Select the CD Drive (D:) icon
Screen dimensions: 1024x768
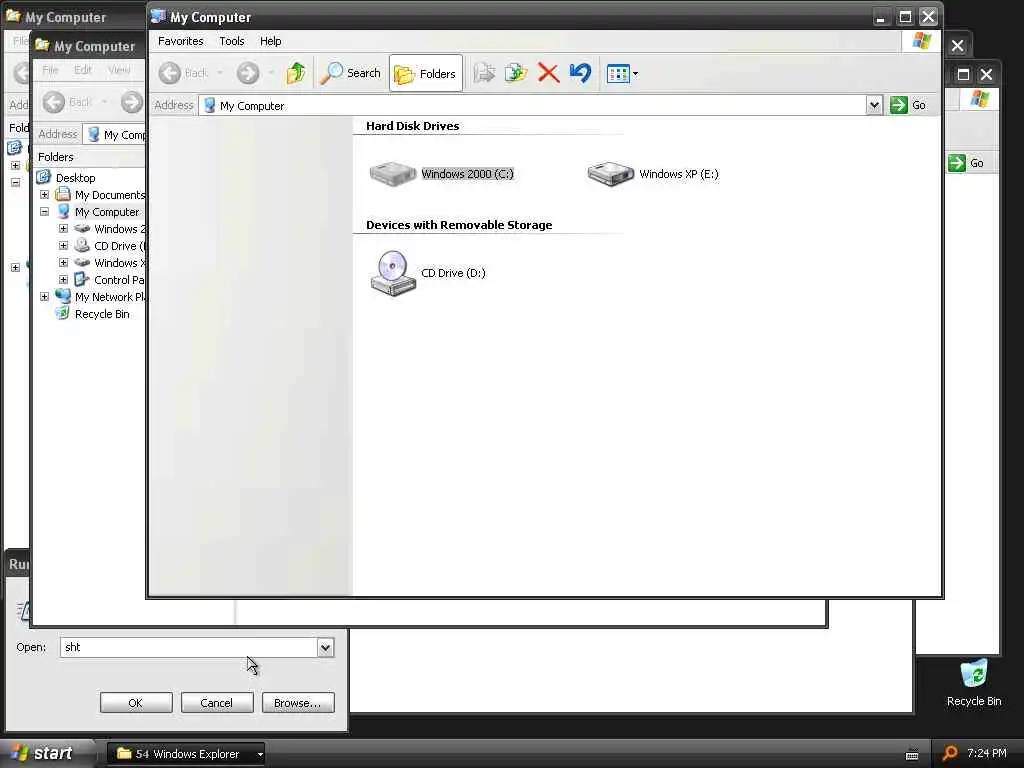point(428,273)
